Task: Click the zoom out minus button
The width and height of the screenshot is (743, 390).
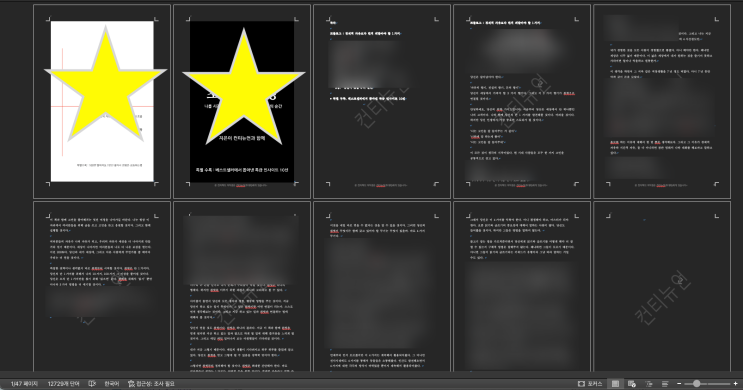Action: [x=679, y=383]
